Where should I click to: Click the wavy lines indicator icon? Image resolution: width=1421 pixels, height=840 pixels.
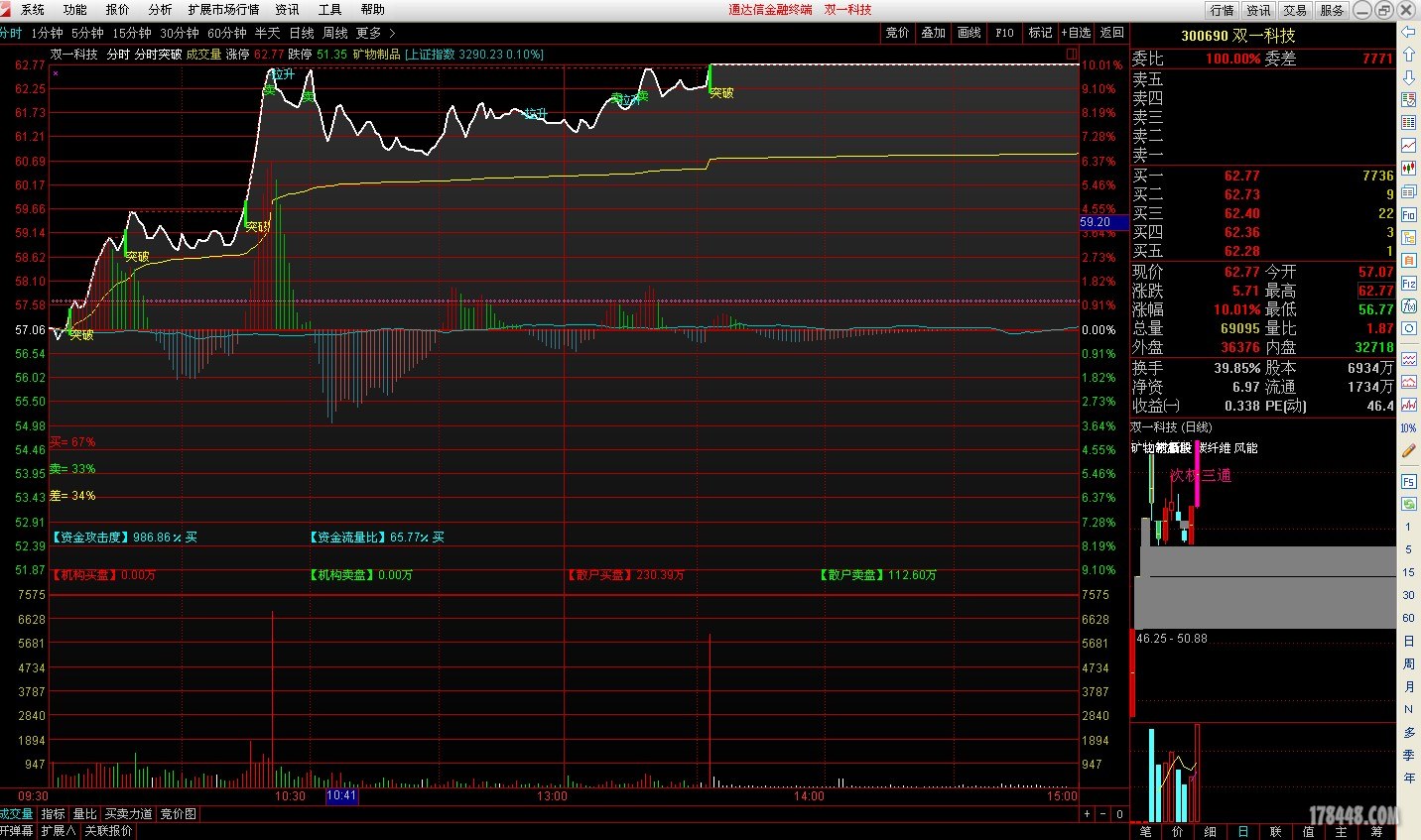point(1408,359)
